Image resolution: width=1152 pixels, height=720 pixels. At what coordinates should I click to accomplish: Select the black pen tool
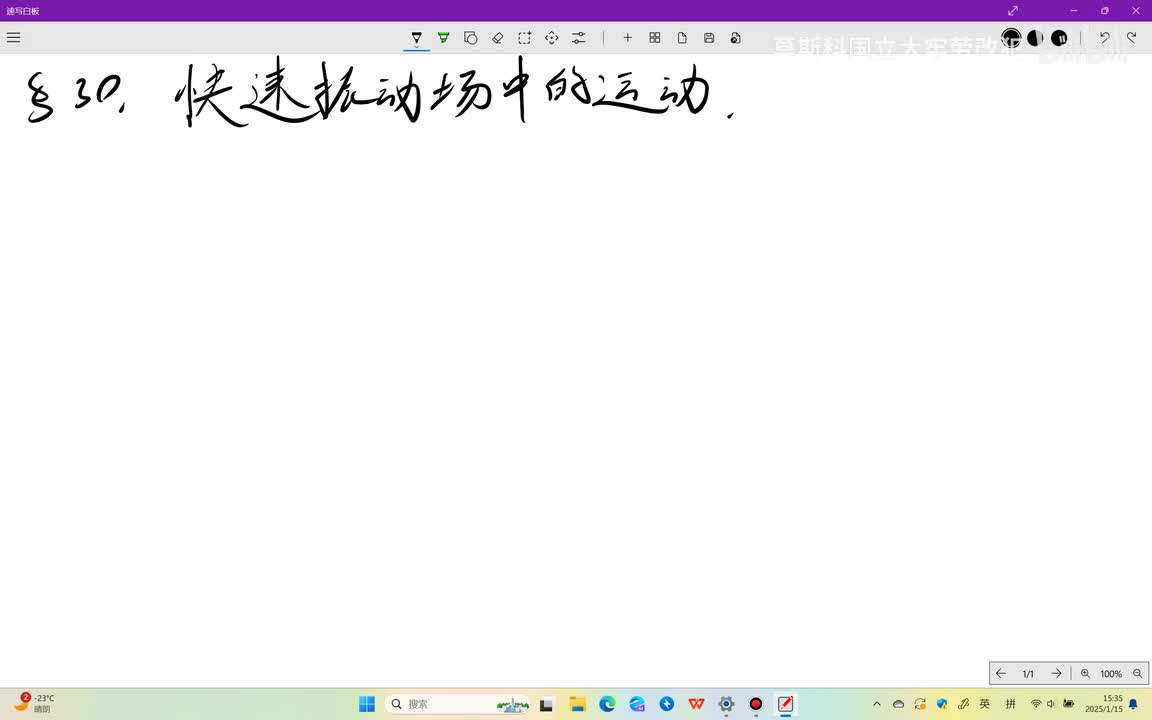[x=417, y=37]
